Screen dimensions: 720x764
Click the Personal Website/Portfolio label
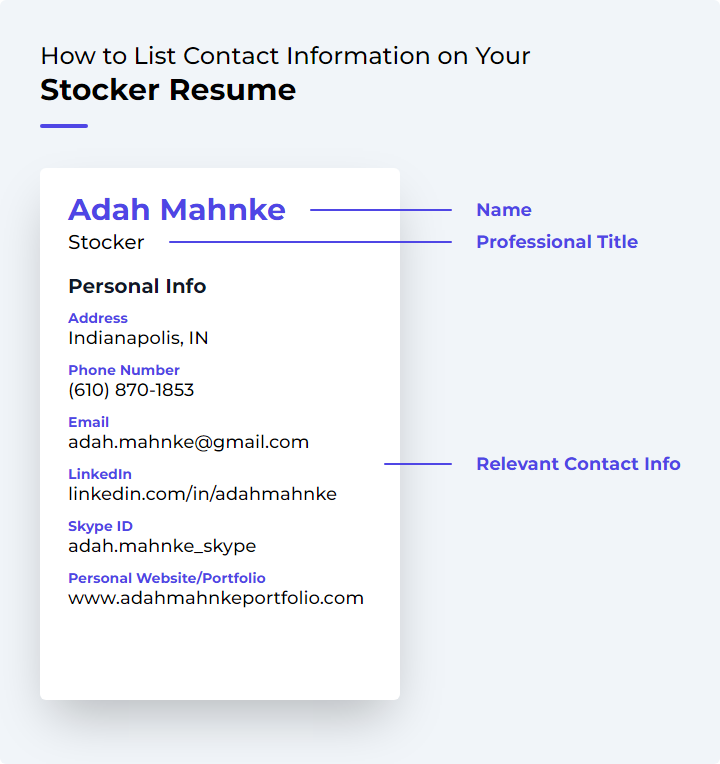[x=167, y=578]
